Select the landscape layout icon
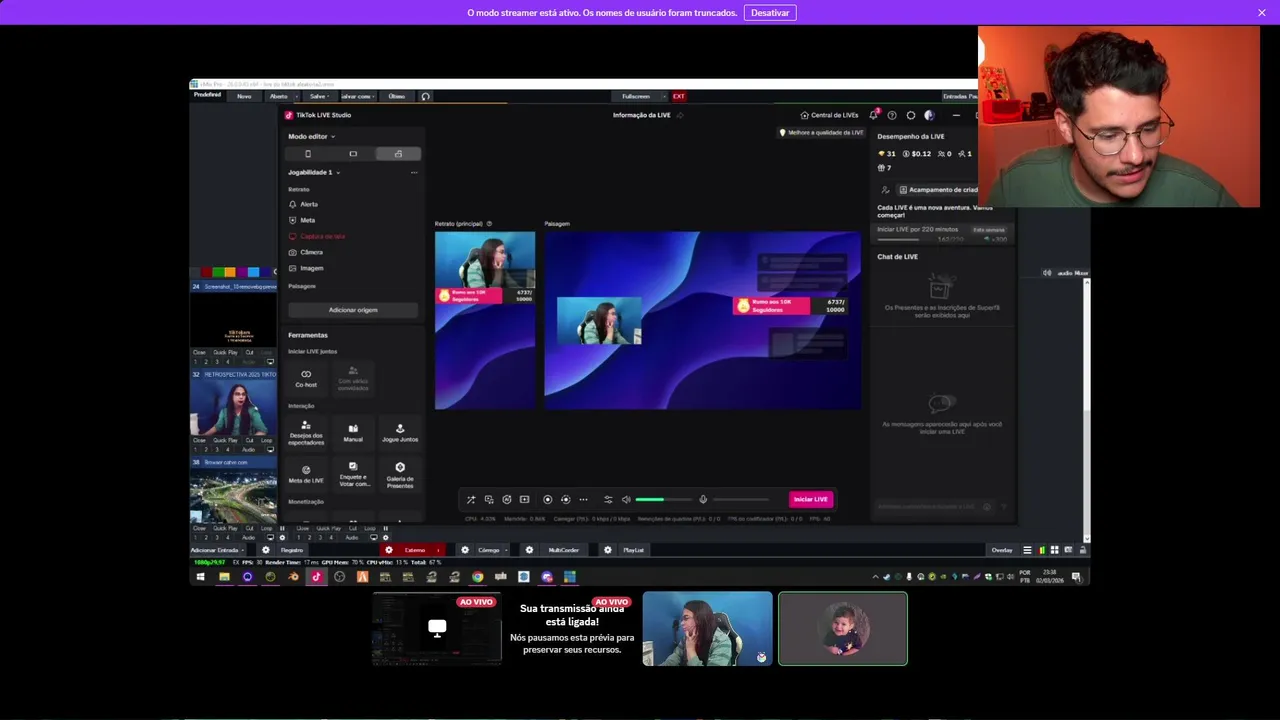 coord(353,154)
